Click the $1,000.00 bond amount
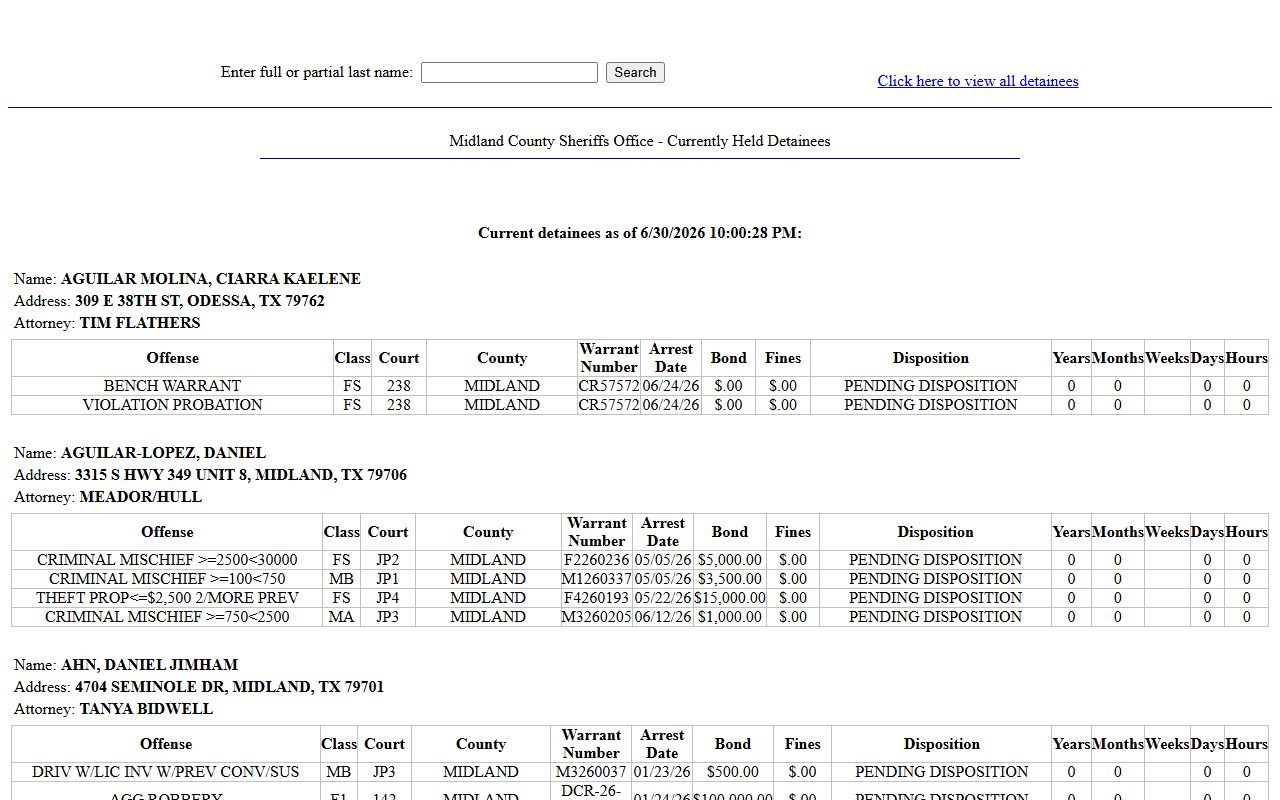Viewport: 1280px width, 800px height. tap(730, 617)
